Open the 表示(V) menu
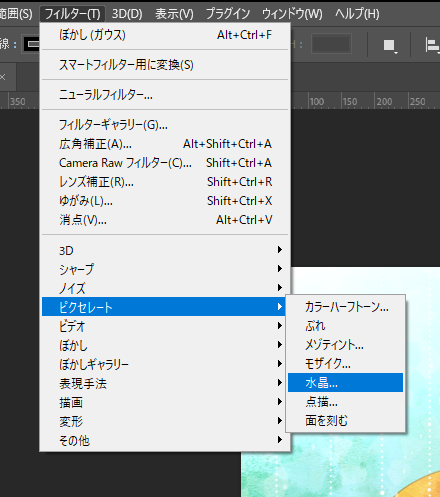This screenshot has width=440, height=497. 174,14
